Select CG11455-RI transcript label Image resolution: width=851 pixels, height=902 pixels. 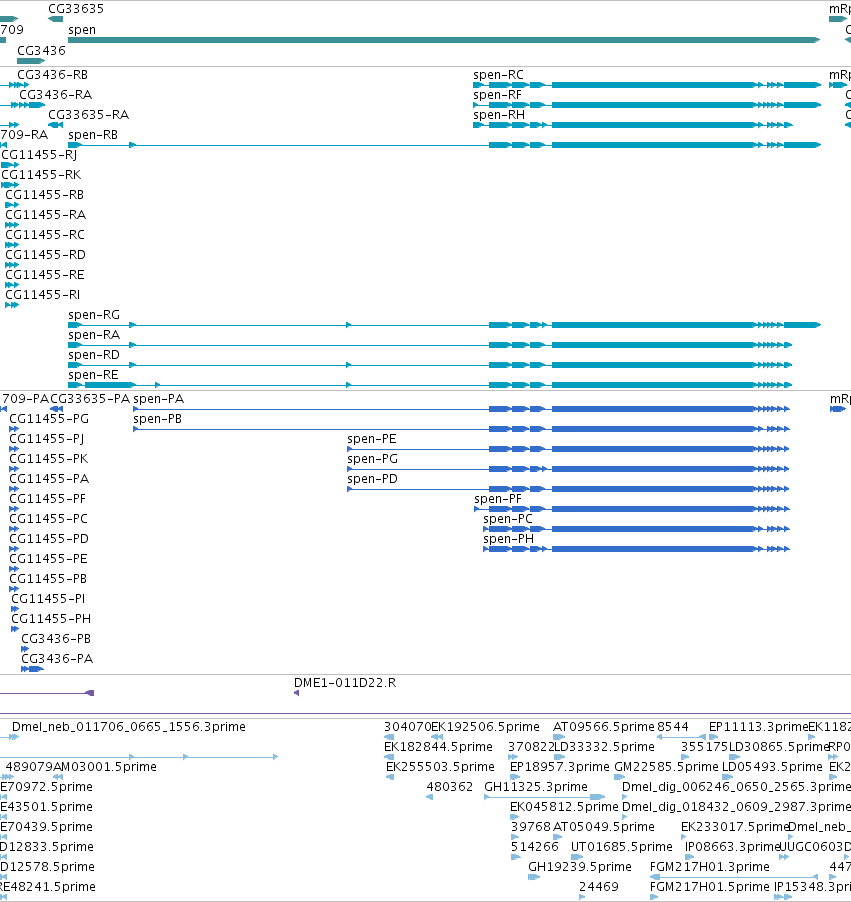(x=43, y=295)
